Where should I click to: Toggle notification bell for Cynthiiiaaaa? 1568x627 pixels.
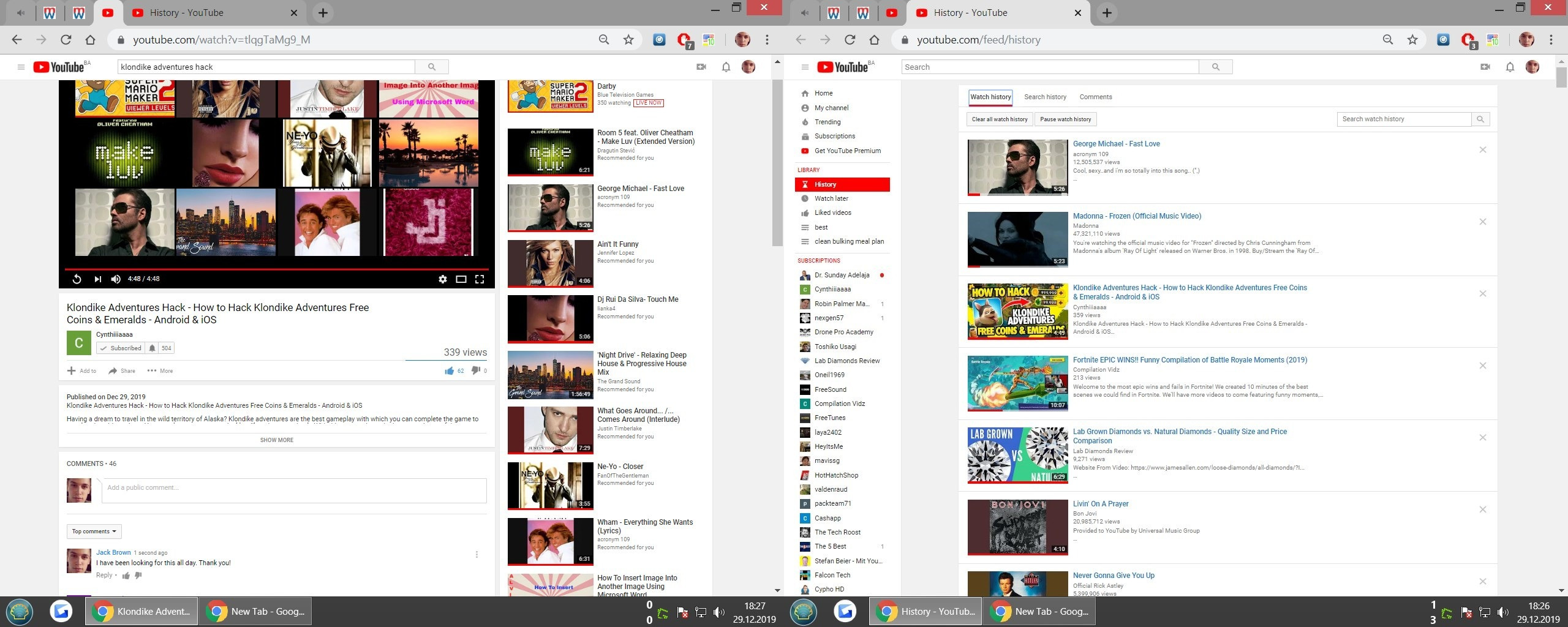click(152, 348)
